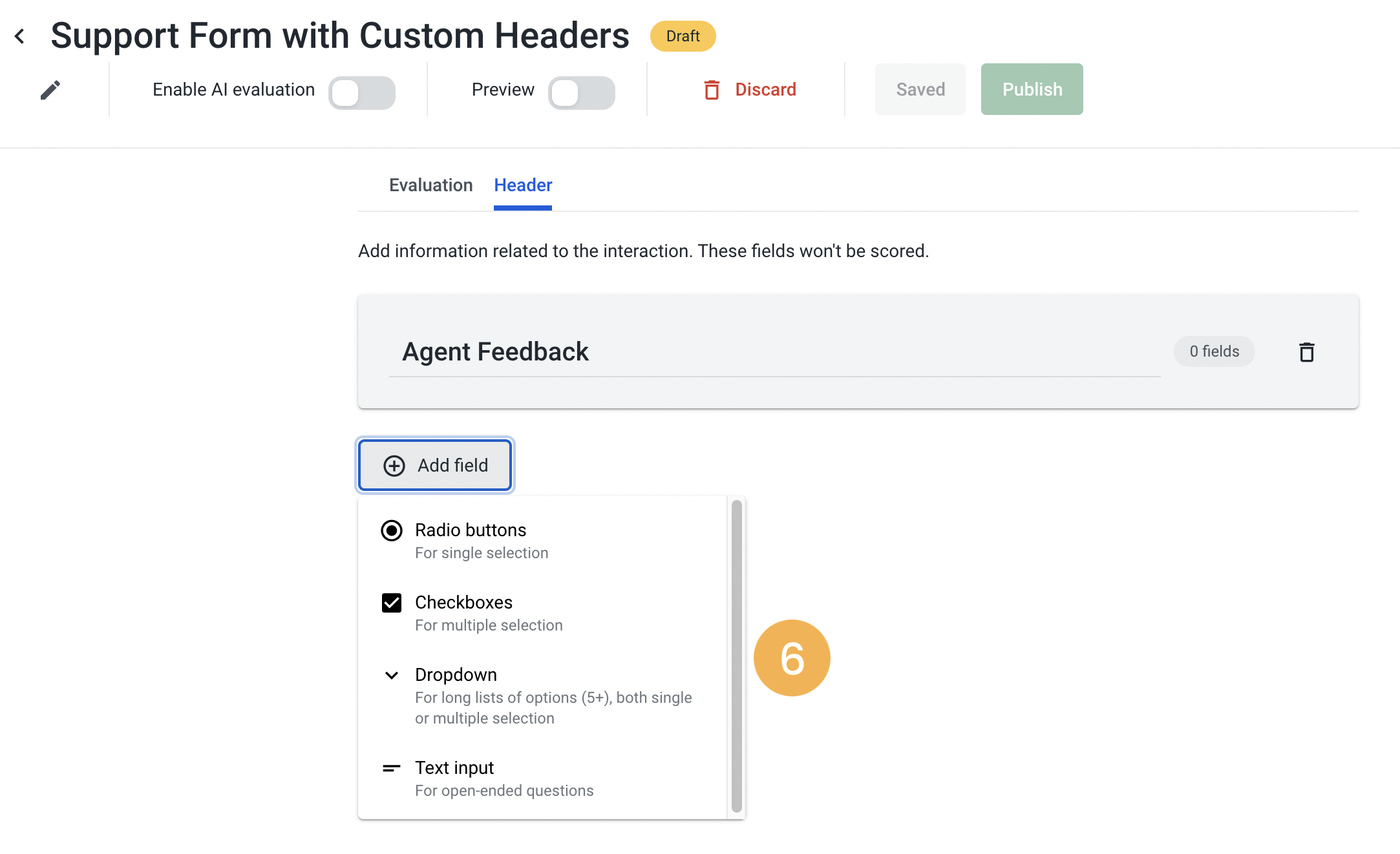Click the Support Form with Custom Headers title
Image resolution: width=1400 pixels, height=854 pixels.
[340, 36]
